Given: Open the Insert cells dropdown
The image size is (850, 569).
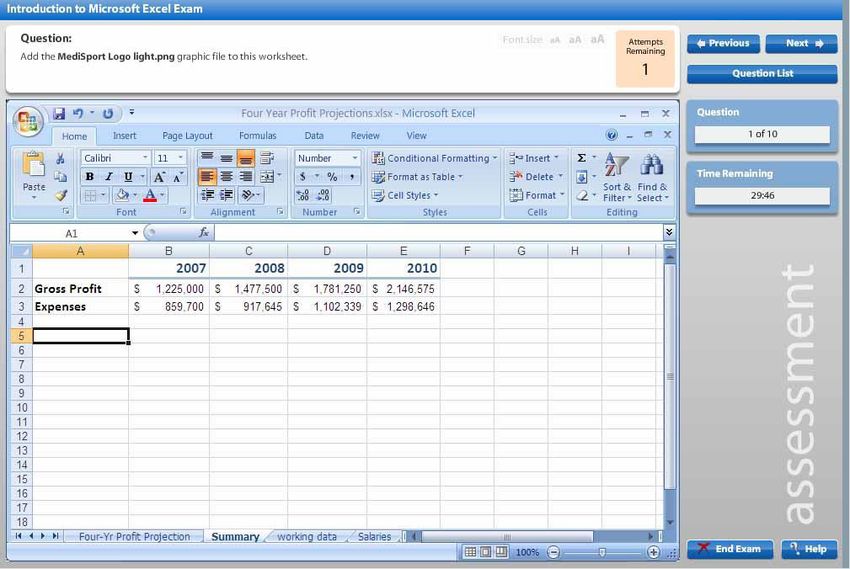Looking at the screenshot, I should [534, 158].
